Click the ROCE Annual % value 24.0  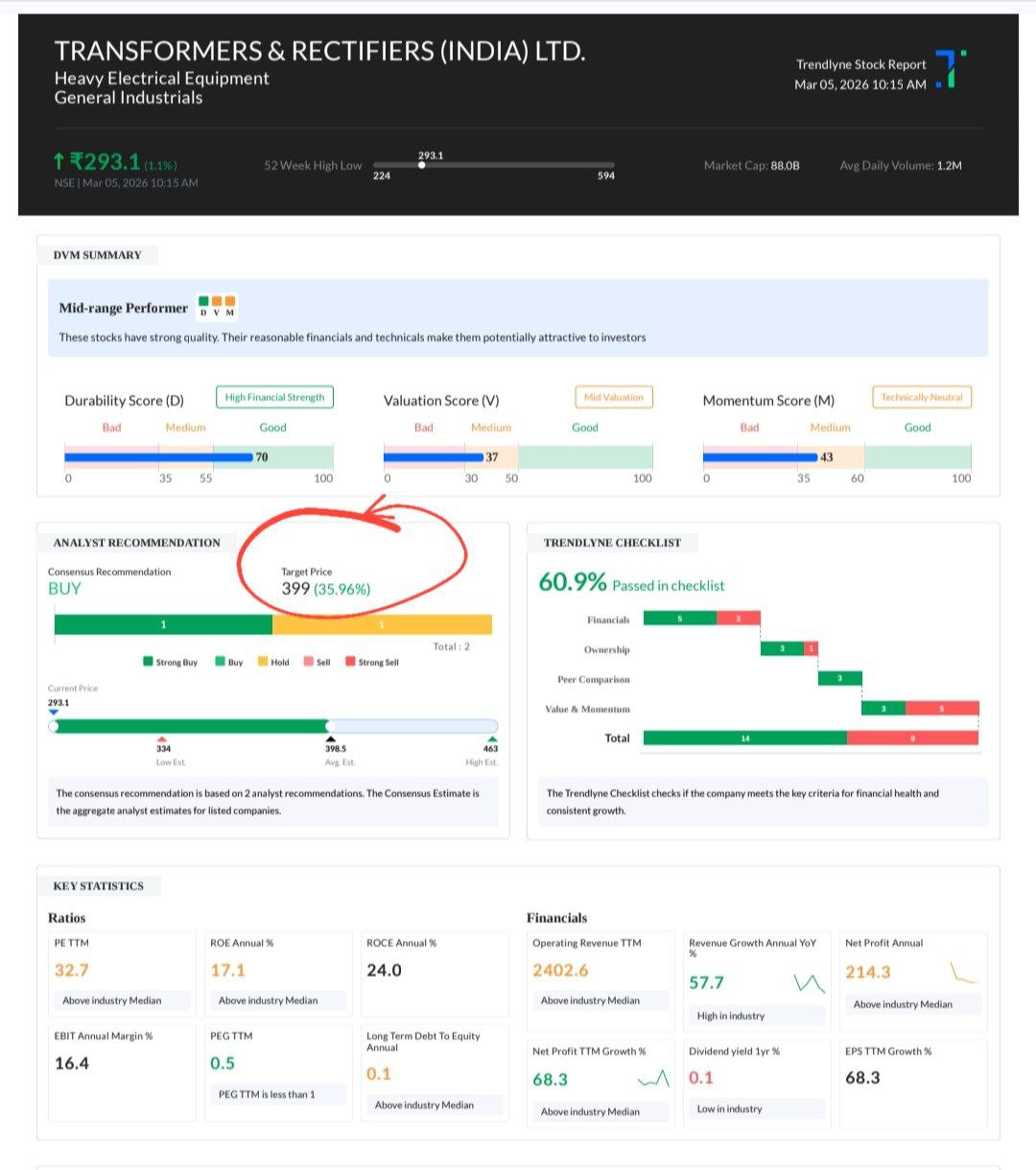click(x=384, y=971)
